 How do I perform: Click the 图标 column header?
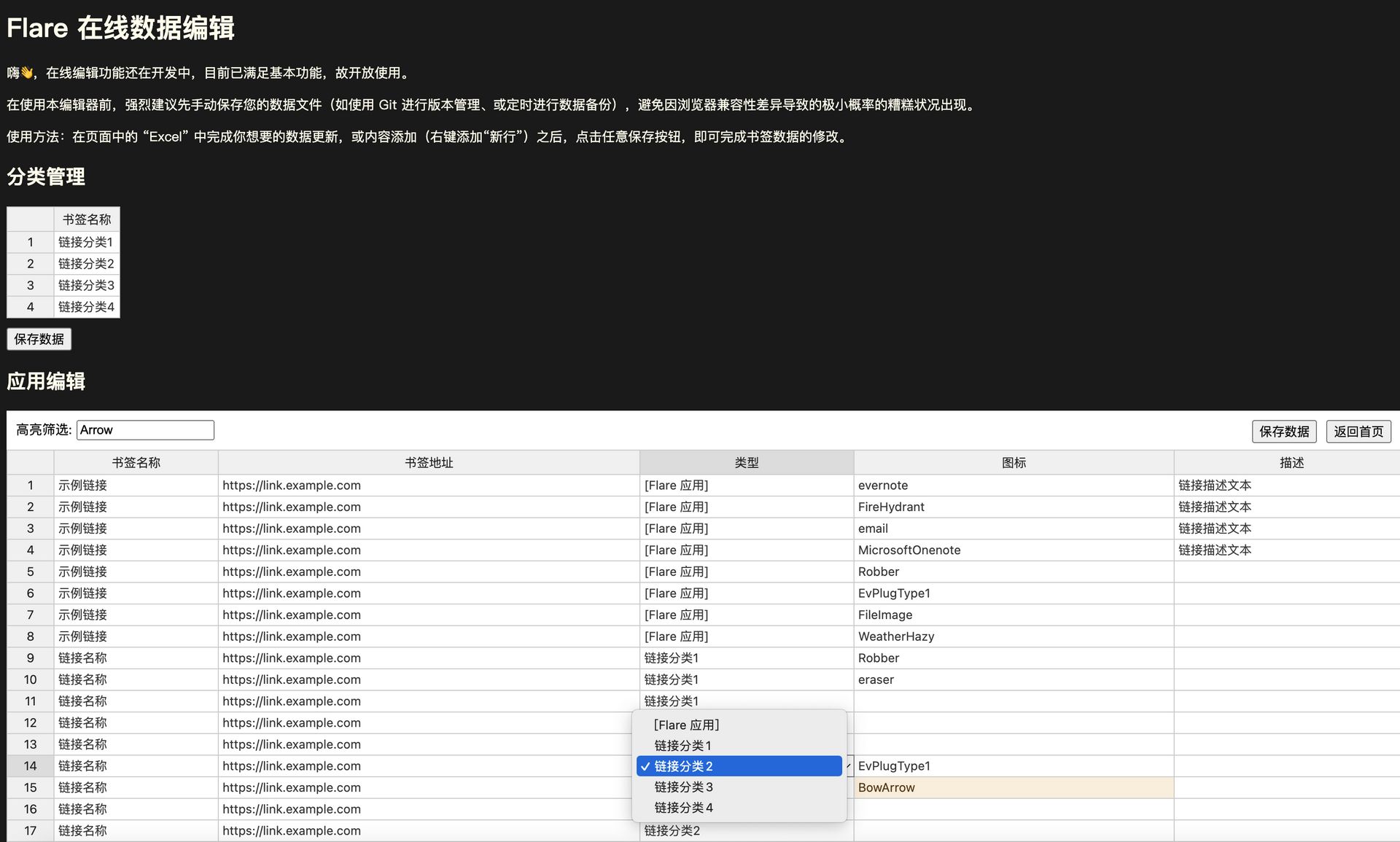[1014, 463]
